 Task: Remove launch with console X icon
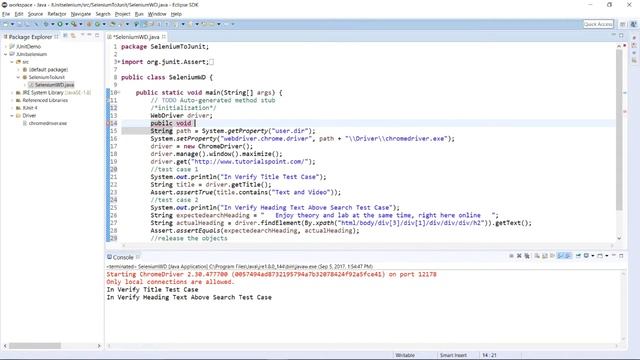(x=519, y=256)
